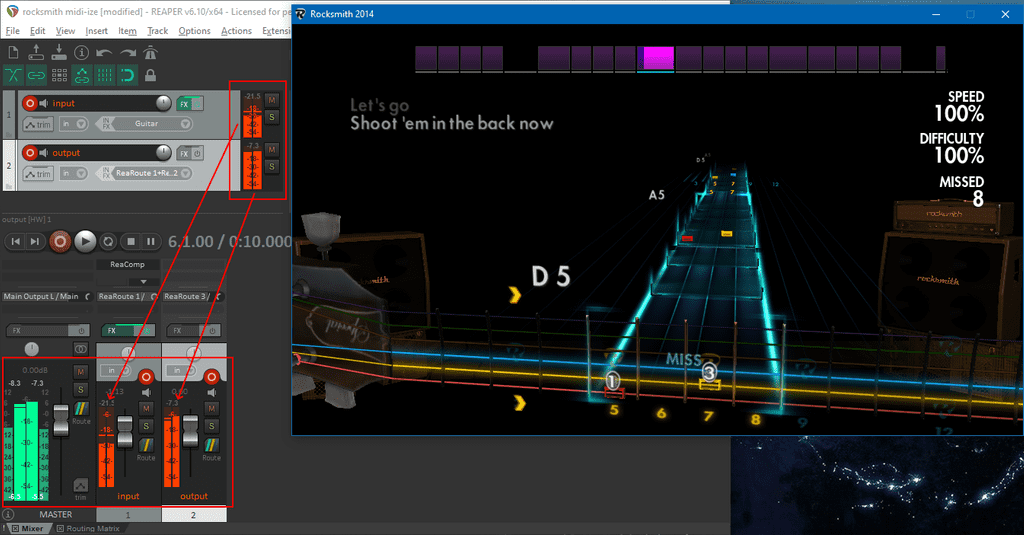Expand the arrow below the ReaComp slot
This screenshot has width=1024, height=535.
click(x=143, y=282)
